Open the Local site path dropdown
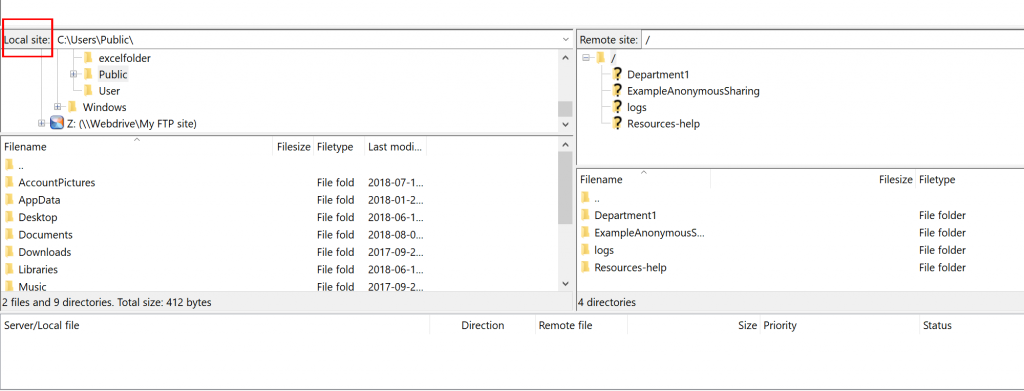 click(566, 40)
